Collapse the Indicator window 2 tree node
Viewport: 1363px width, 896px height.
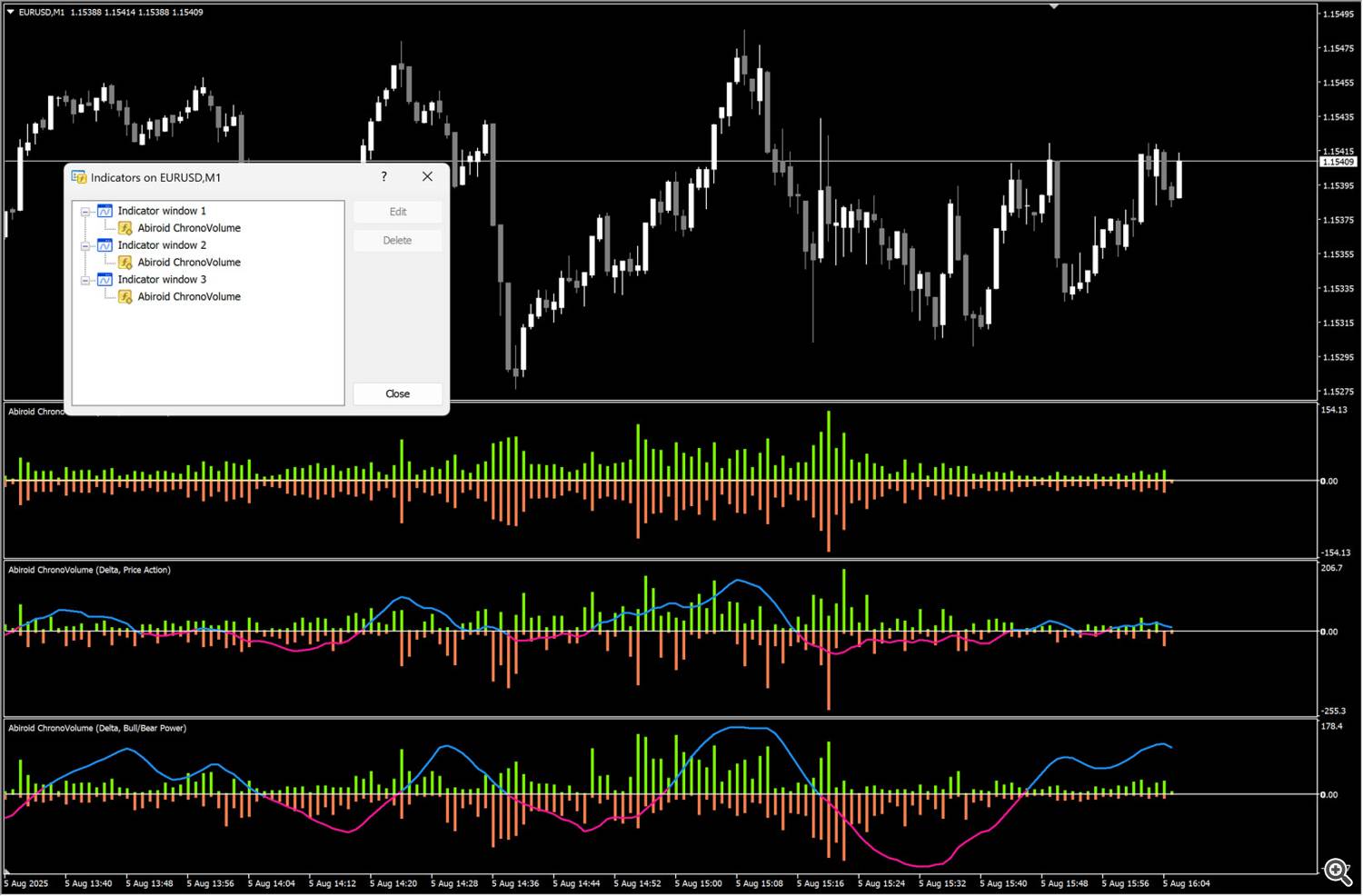(85, 246)
